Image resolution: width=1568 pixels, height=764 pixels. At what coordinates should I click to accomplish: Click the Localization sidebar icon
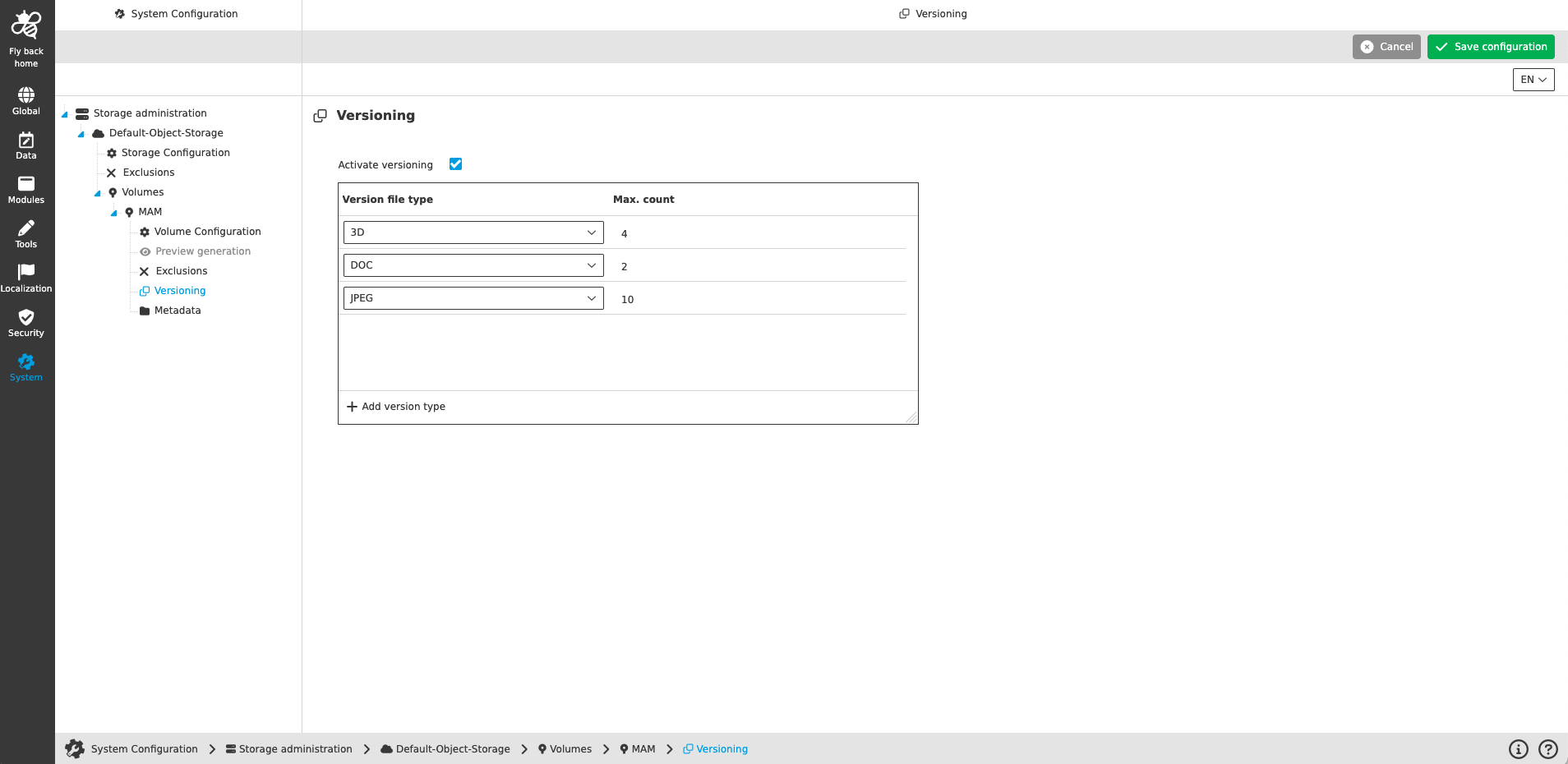pos(25,273)
